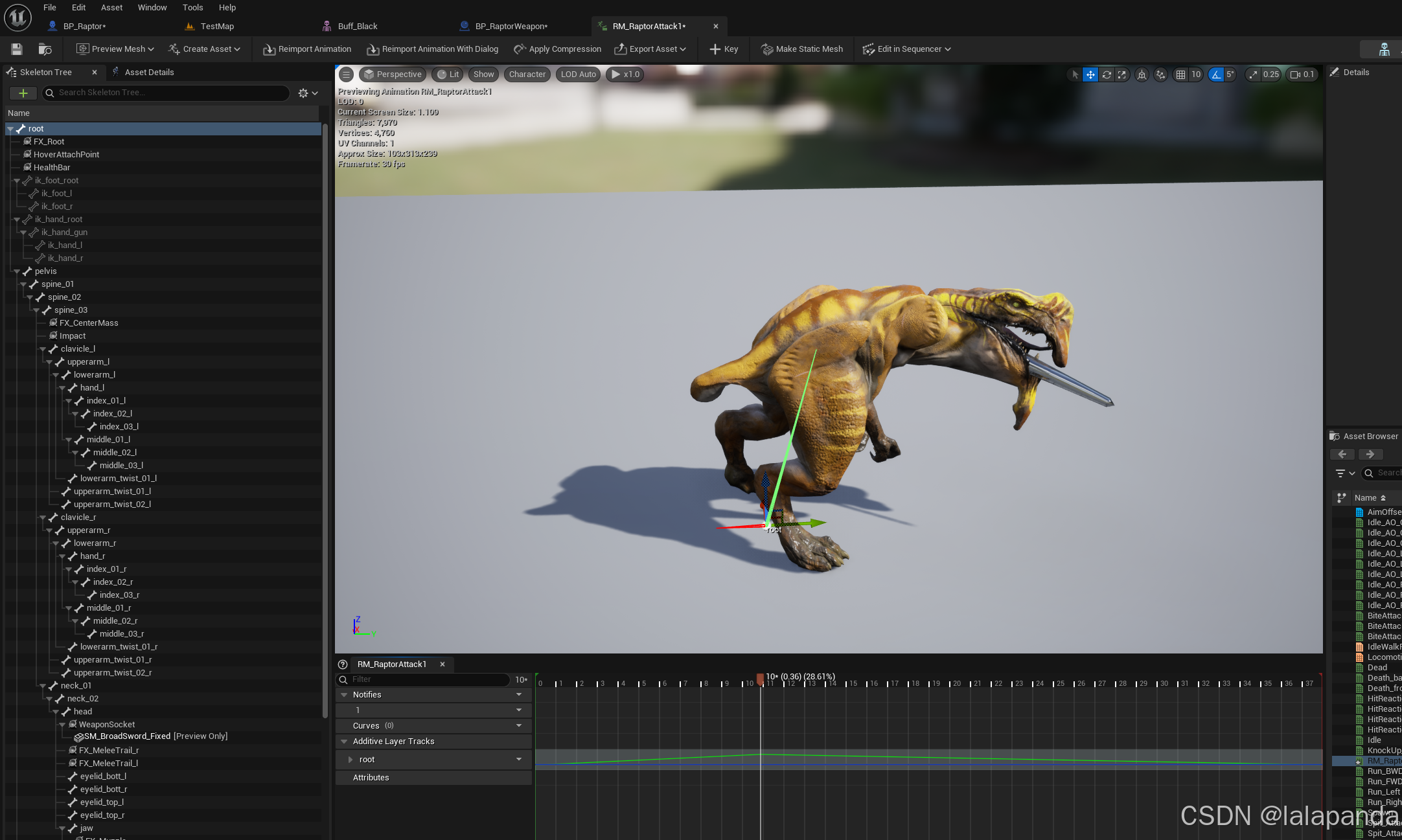Click the browse to asset icon
The width and height of the screenshot is (1402, 840).
(45, 49)
